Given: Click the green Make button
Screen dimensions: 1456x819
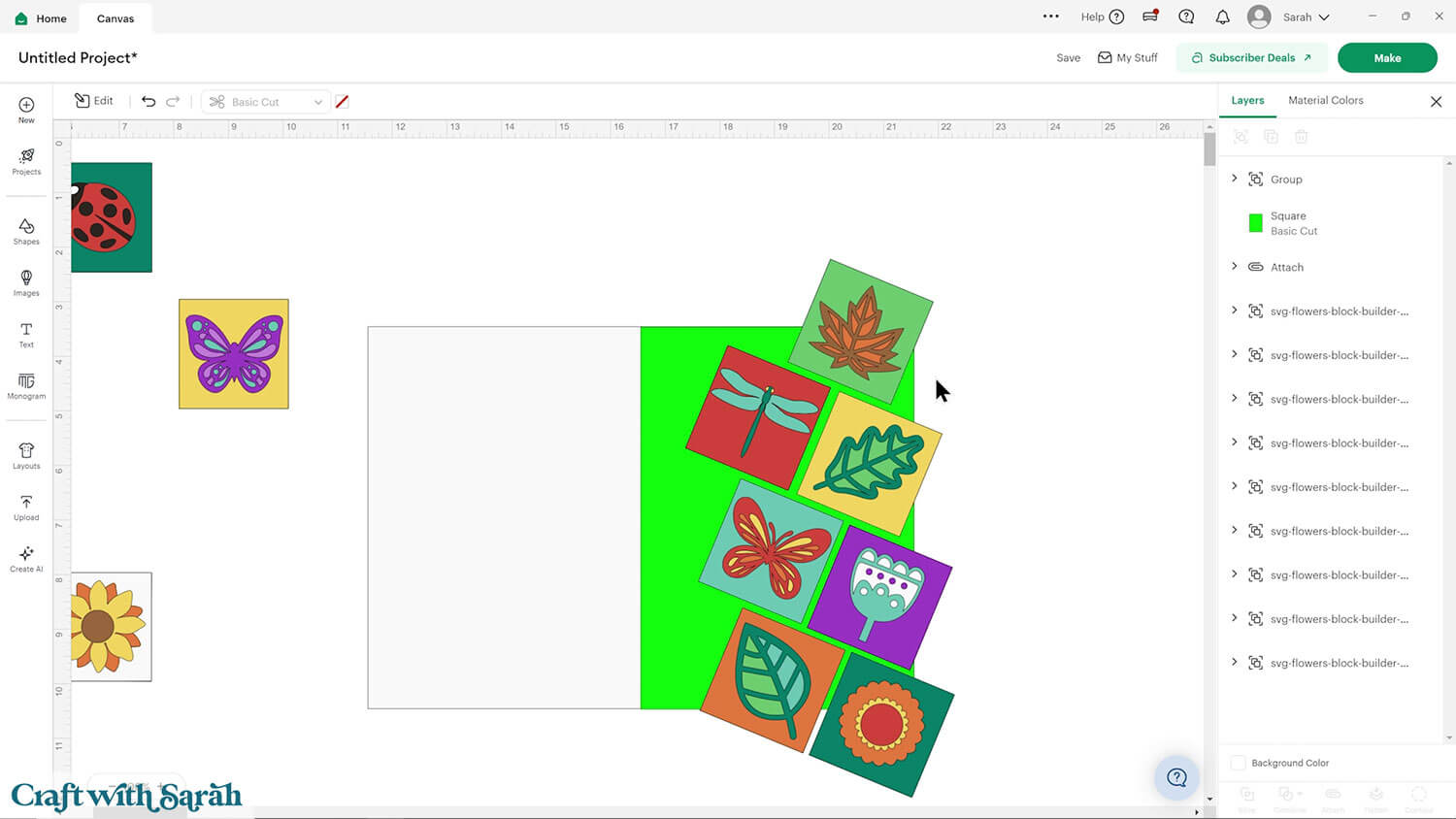Looking at the screenshot, I should (x=1387, y=57).
